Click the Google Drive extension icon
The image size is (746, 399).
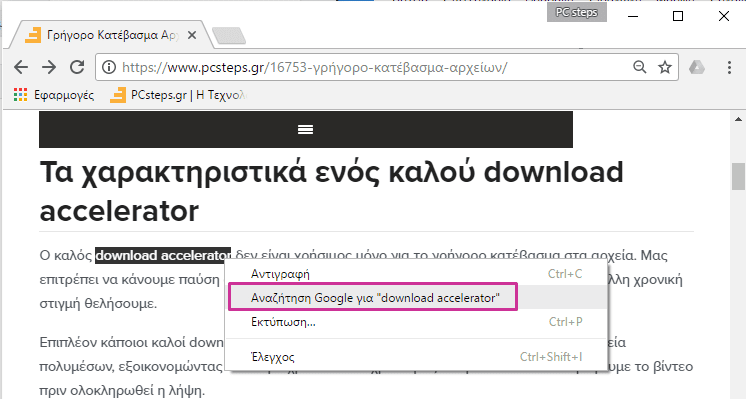(697, 67)
